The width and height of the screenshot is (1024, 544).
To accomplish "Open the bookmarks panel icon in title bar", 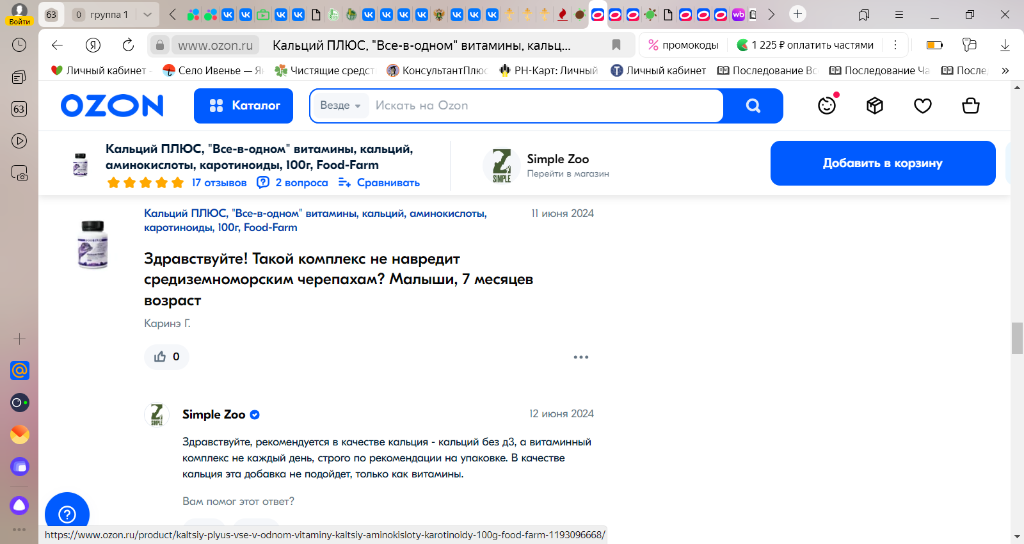I will [863, 14].
